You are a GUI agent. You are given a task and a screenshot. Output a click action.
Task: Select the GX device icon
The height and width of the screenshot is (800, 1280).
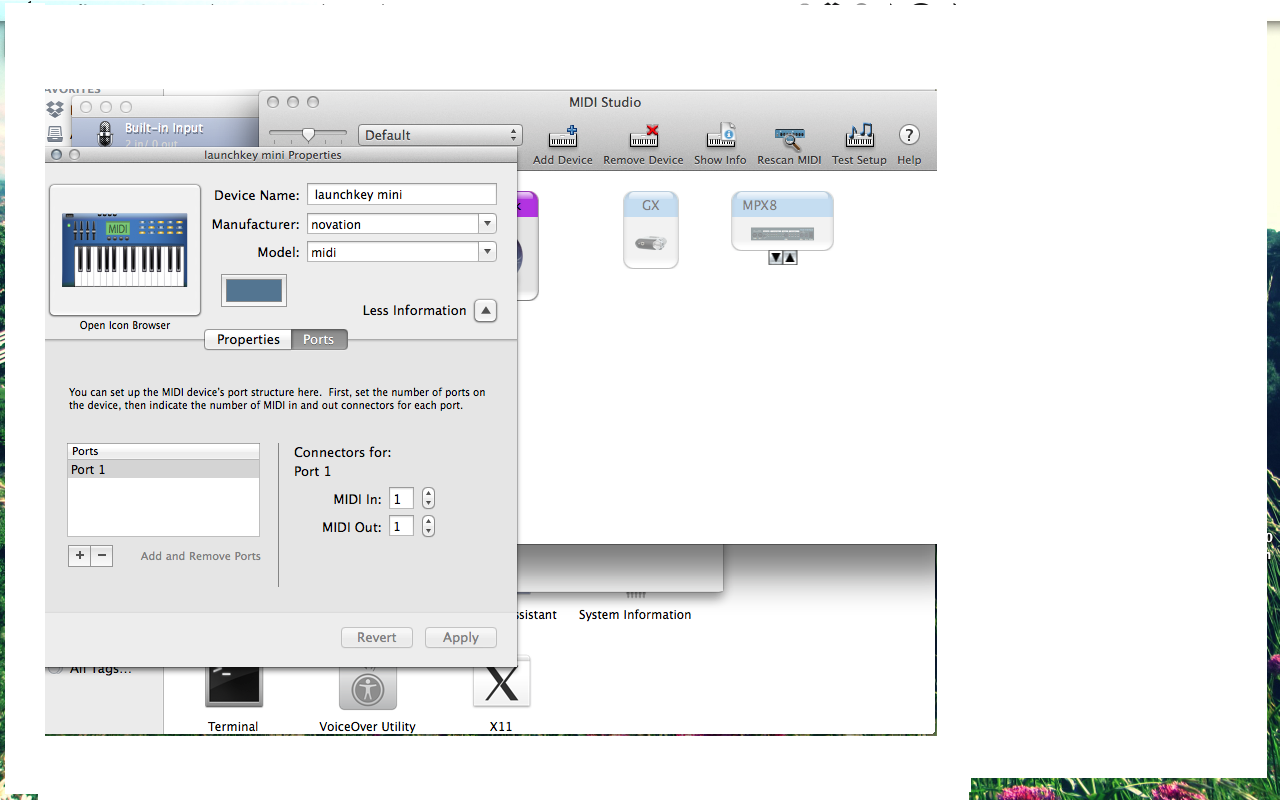click(x=651, y=231)
